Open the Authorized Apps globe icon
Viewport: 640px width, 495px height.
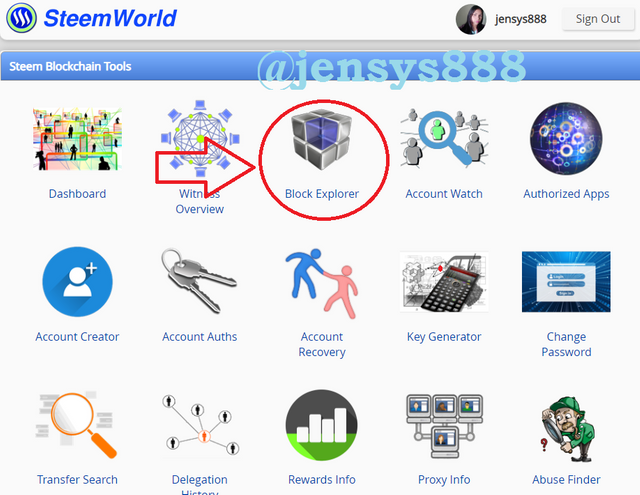tap(566, 139)
